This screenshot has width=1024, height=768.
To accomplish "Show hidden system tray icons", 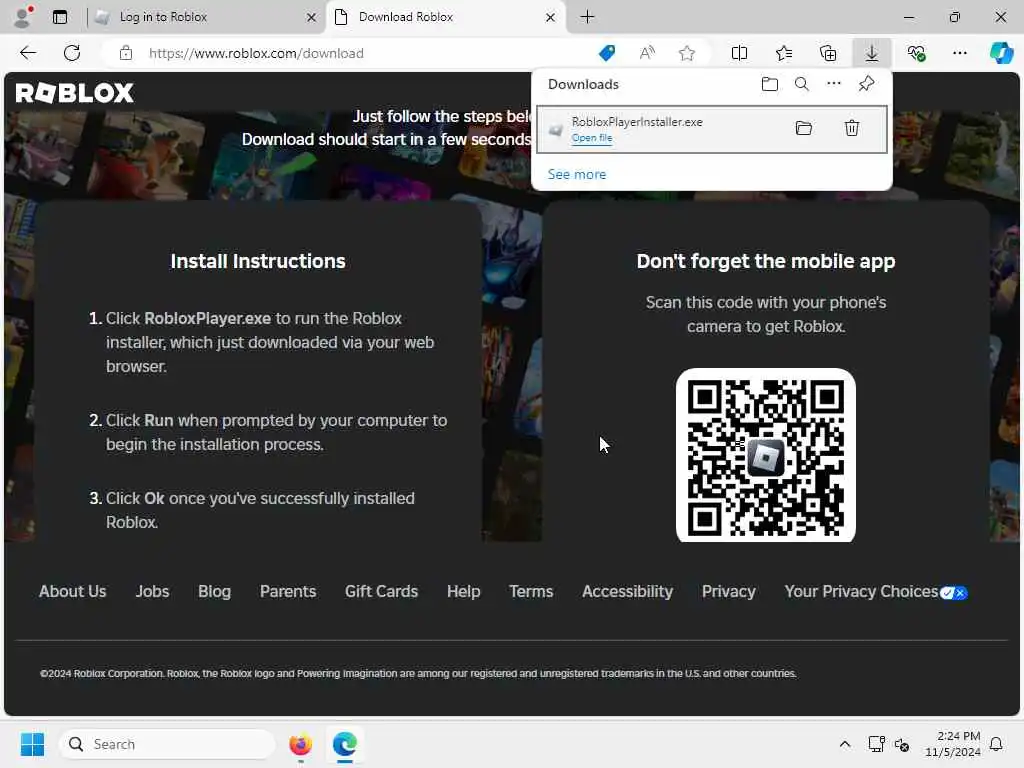I will (x=844, y=744).
